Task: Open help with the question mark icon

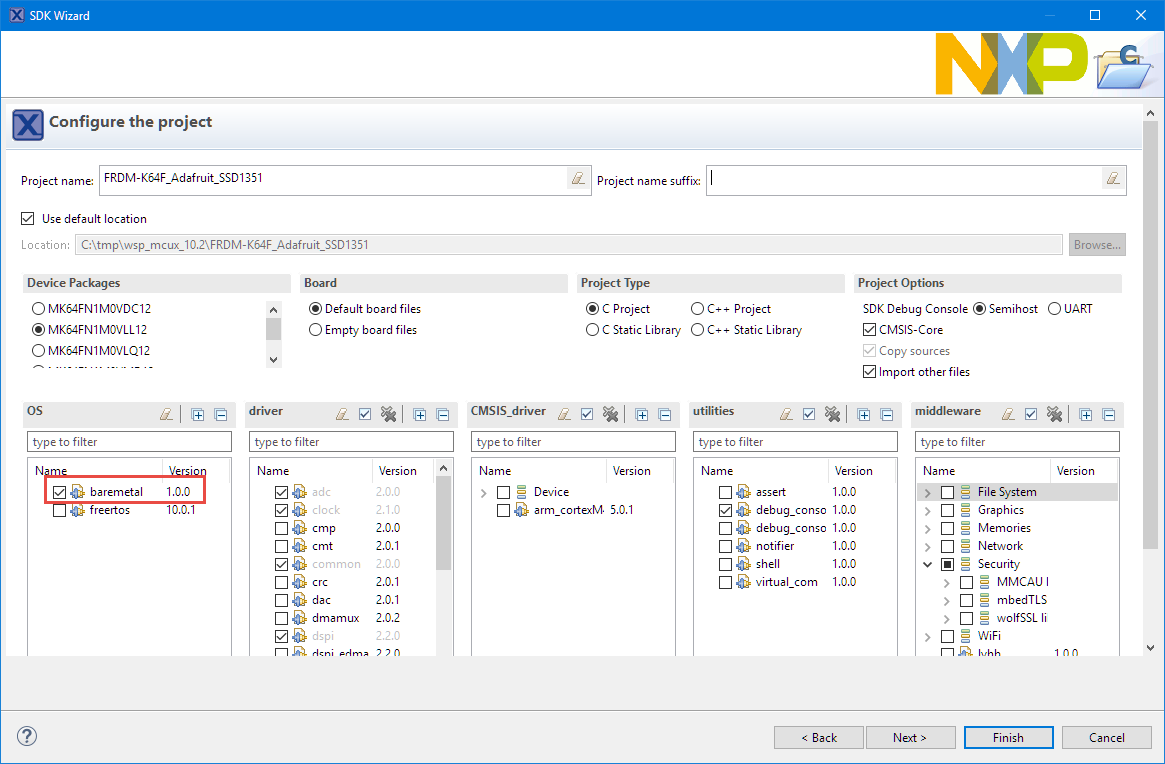Action: [x=27, y=737]
